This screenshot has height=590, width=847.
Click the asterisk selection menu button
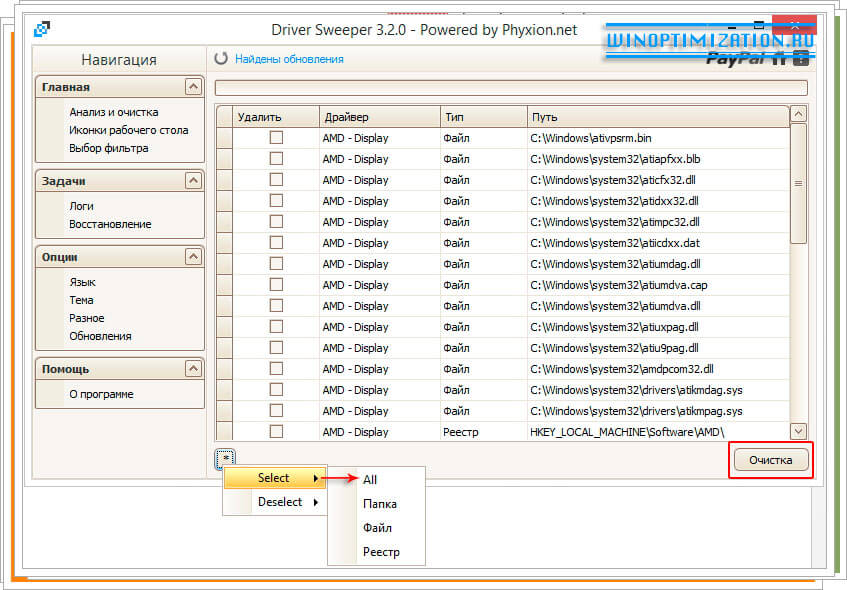coord(226,458)
